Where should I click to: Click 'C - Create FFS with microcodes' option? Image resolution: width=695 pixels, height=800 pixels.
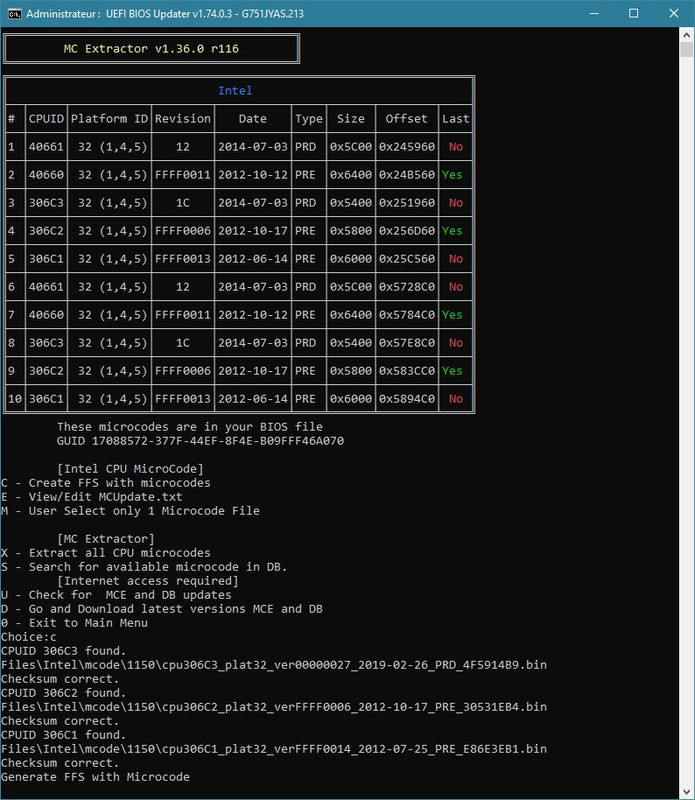point(106,483)
